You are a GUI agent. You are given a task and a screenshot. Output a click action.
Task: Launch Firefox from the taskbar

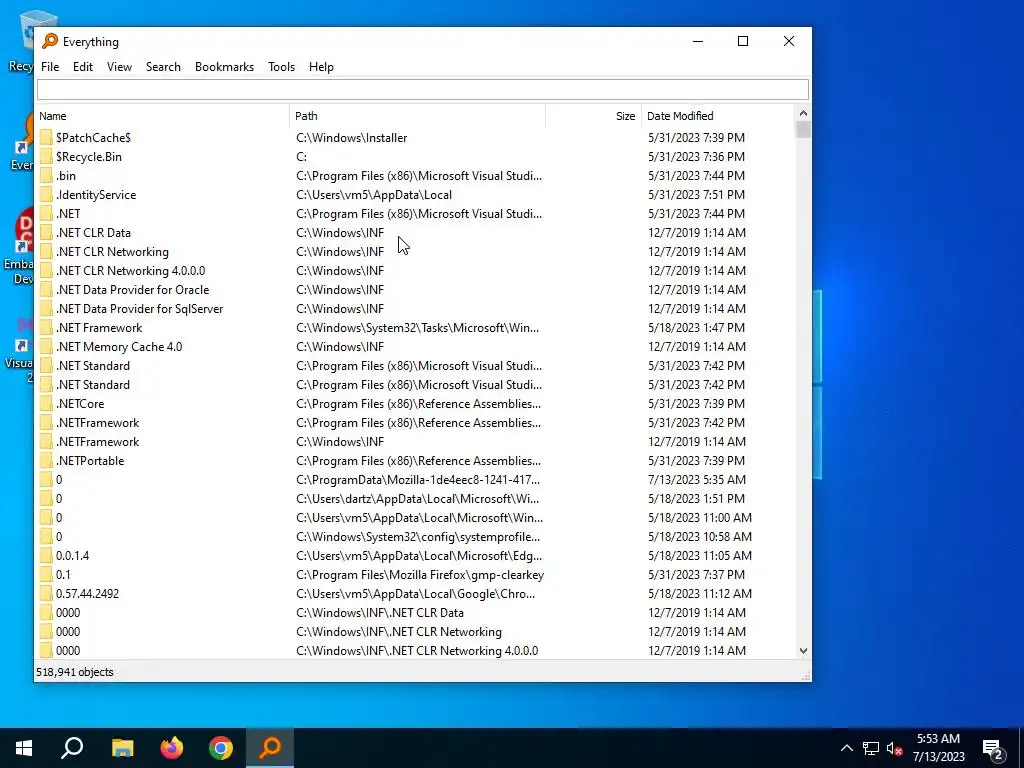172,748
